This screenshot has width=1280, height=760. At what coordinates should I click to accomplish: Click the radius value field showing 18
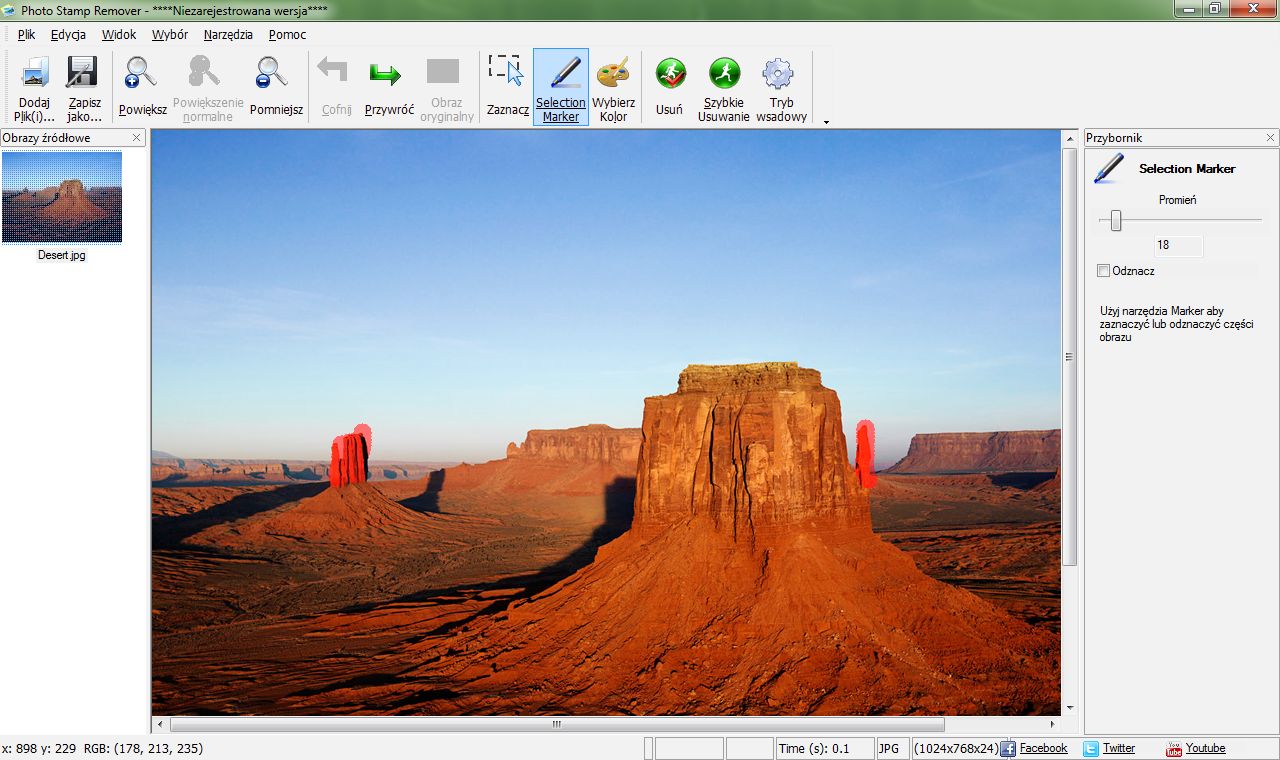1178,245
